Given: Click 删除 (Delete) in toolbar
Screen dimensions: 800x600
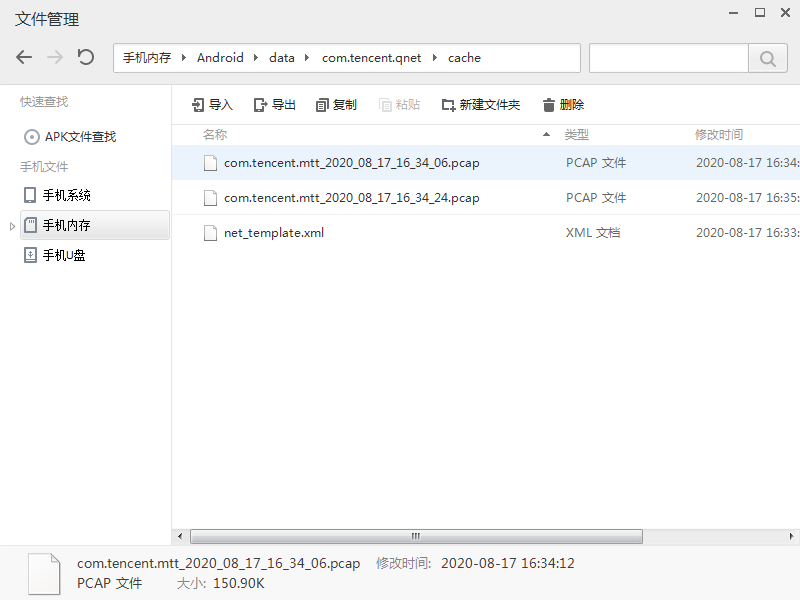Looking at the screenshot, I should click(563, 105).
